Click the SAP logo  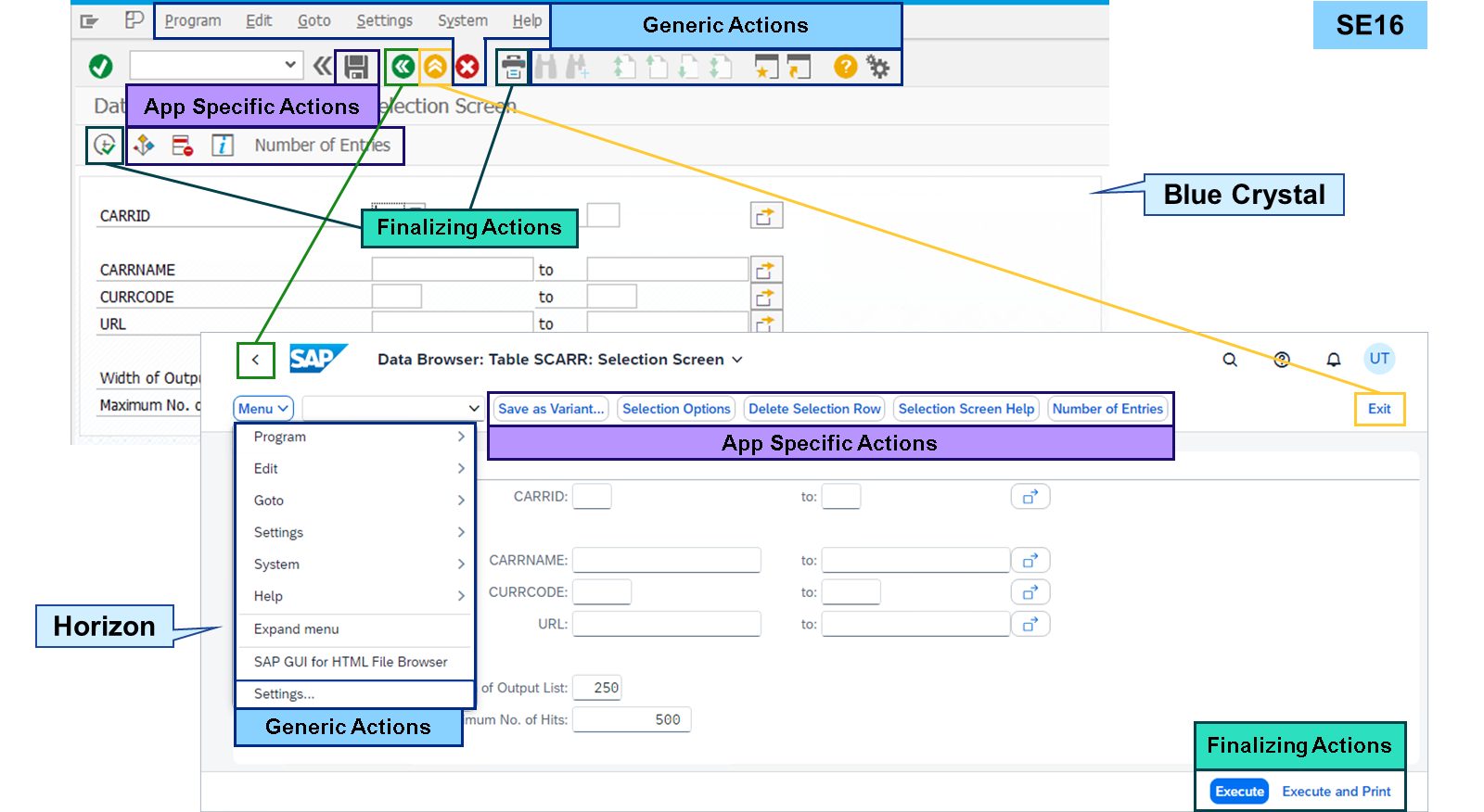318,359
